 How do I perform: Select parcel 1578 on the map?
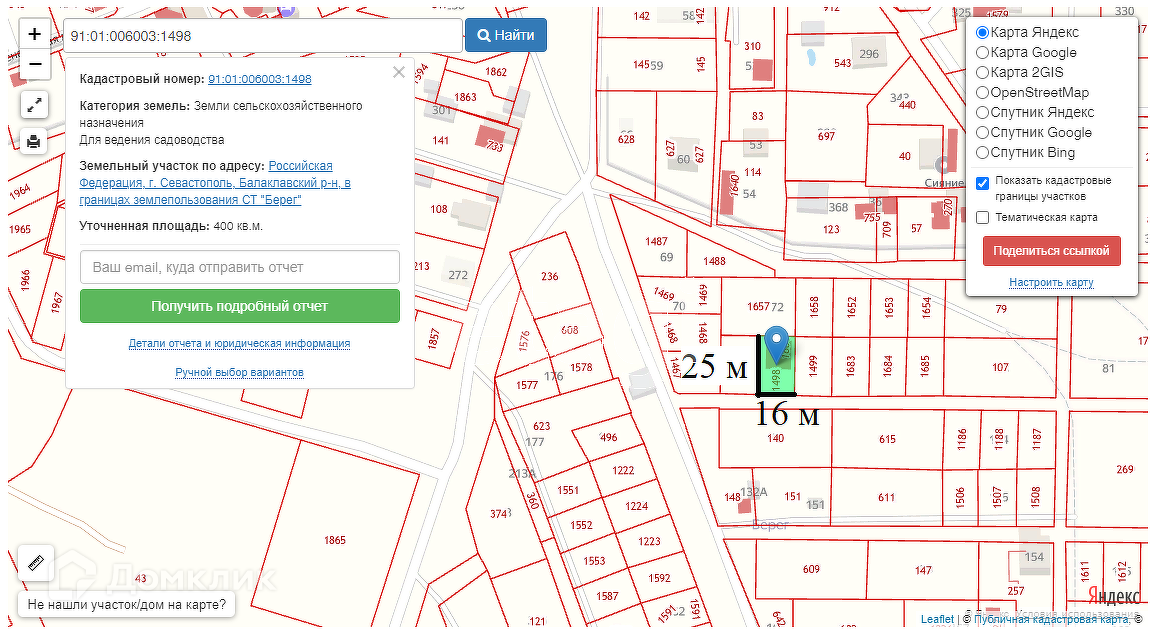point(581,367)
